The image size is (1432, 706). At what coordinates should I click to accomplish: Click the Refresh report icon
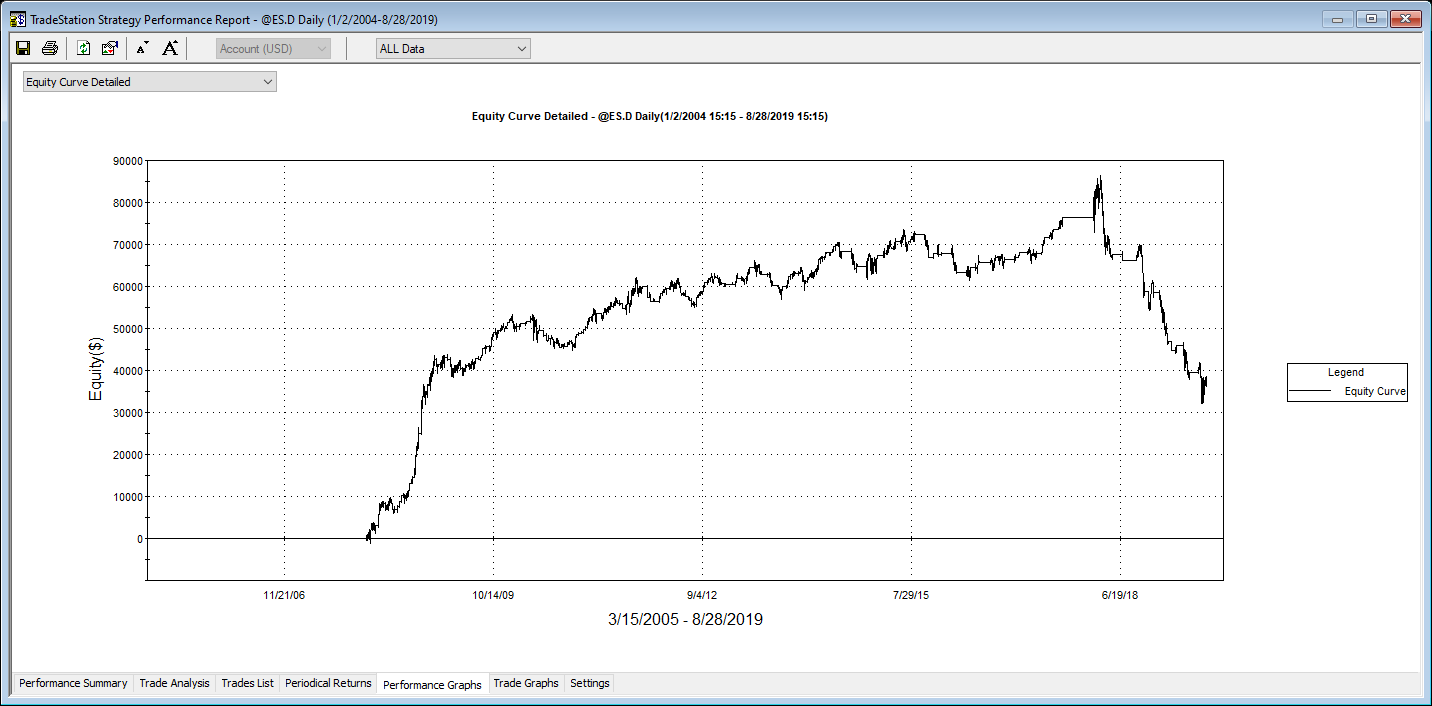coord(84,48)
